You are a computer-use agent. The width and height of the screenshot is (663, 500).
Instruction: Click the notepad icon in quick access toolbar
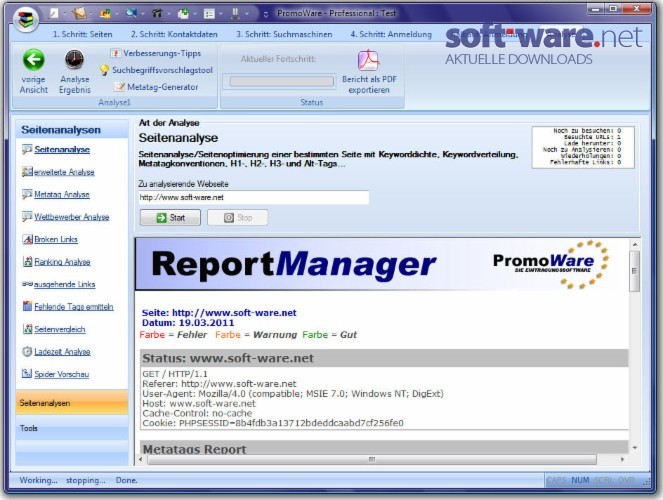79,14
